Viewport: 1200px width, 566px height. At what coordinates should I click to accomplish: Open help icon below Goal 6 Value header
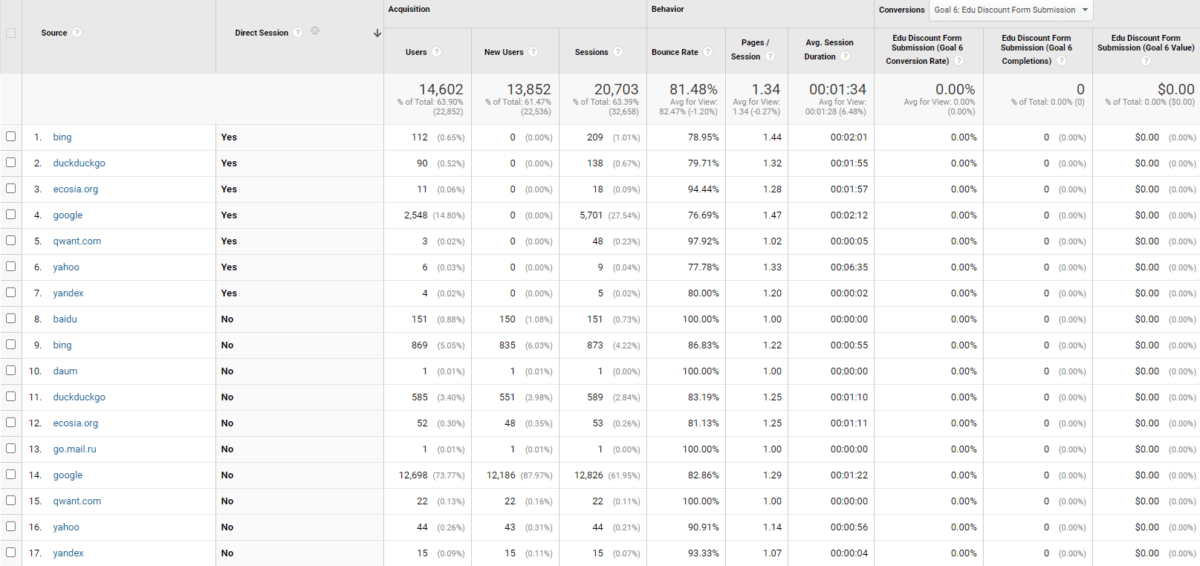1146,61
